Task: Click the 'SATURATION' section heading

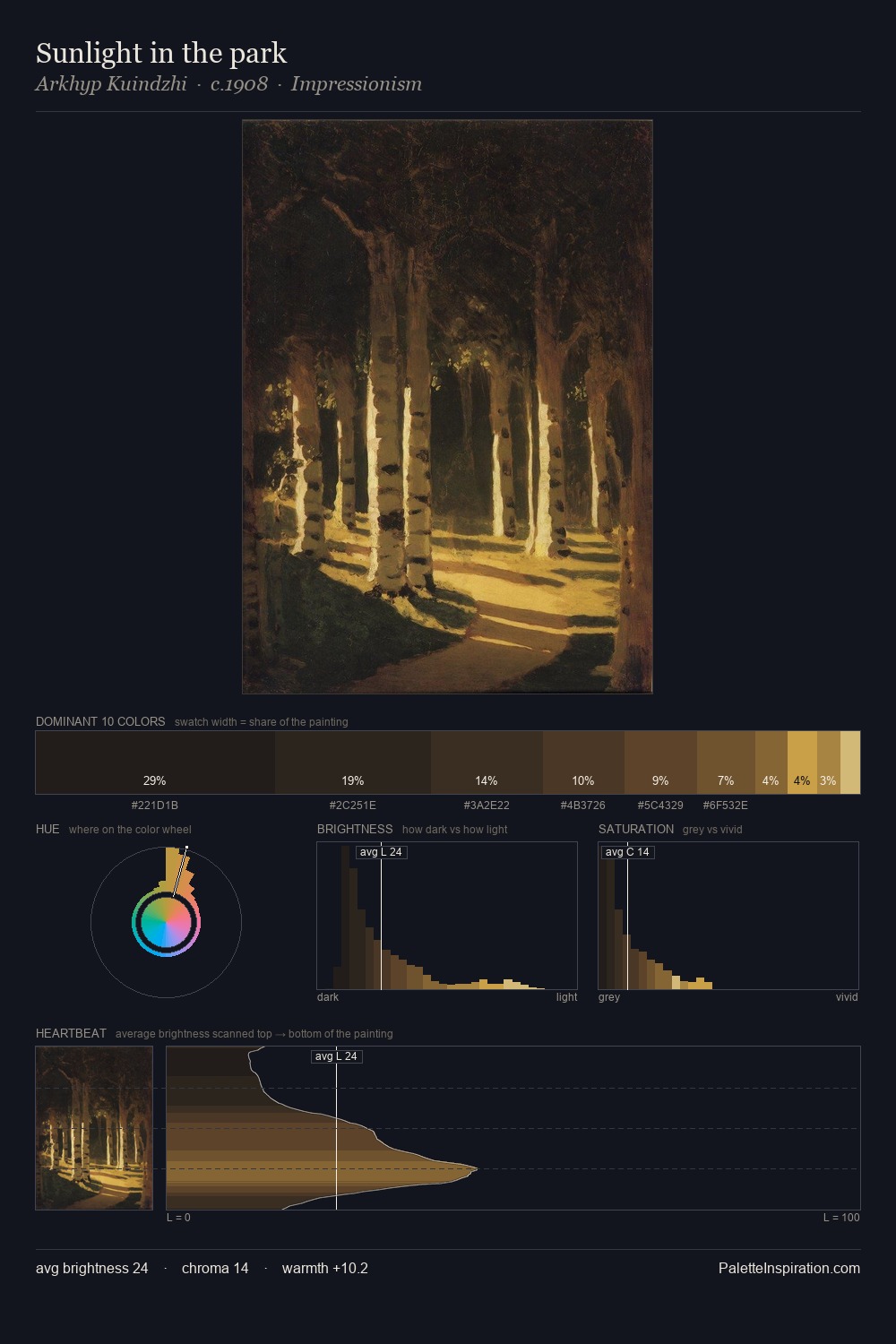Action: click(x=636, y=829)
